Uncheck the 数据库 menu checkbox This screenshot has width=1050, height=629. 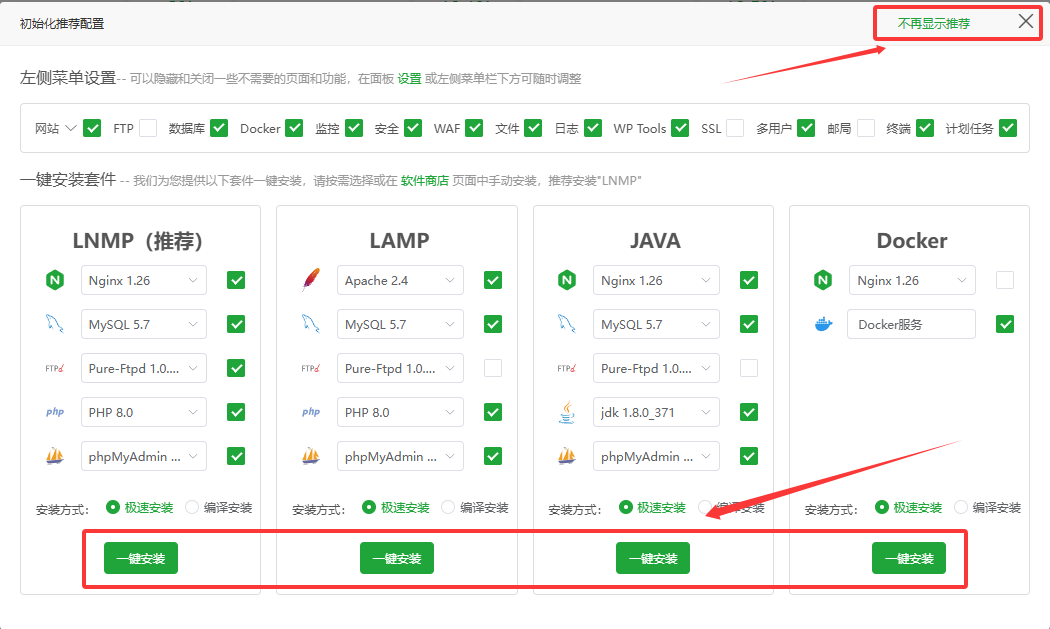click(x=219, y=128)
